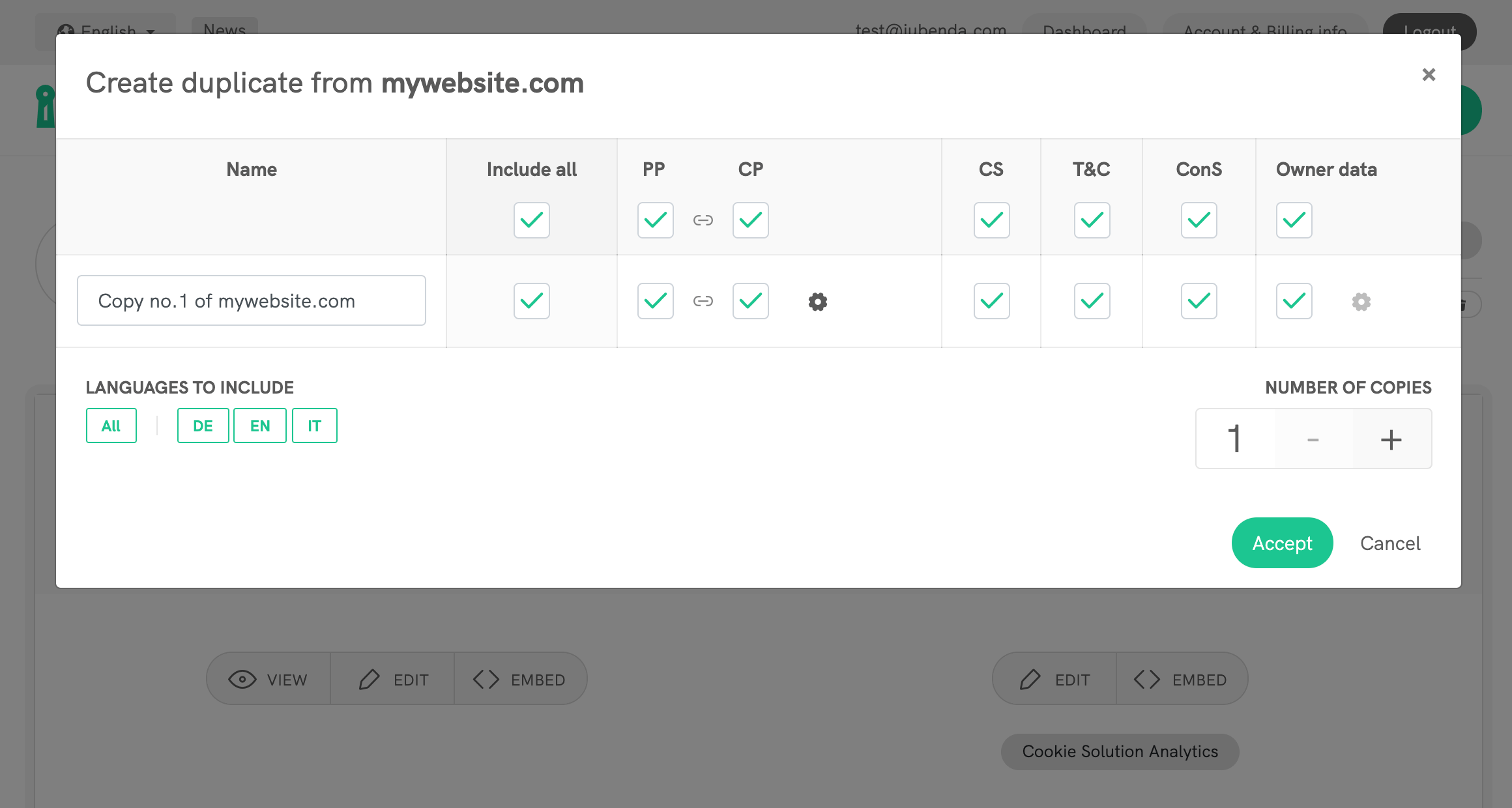This screenshot has width=1512, height=808.
Task: Disable the CS checkbox in the copy row
Action: [x=991, y=301]
